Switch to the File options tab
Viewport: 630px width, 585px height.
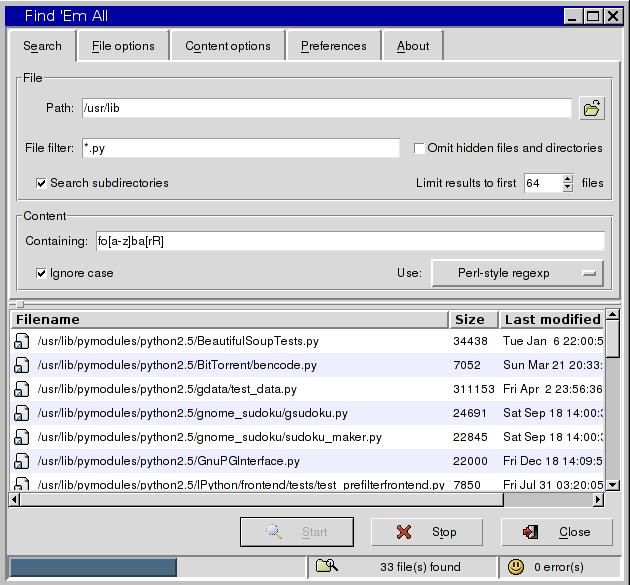(123, 46)
